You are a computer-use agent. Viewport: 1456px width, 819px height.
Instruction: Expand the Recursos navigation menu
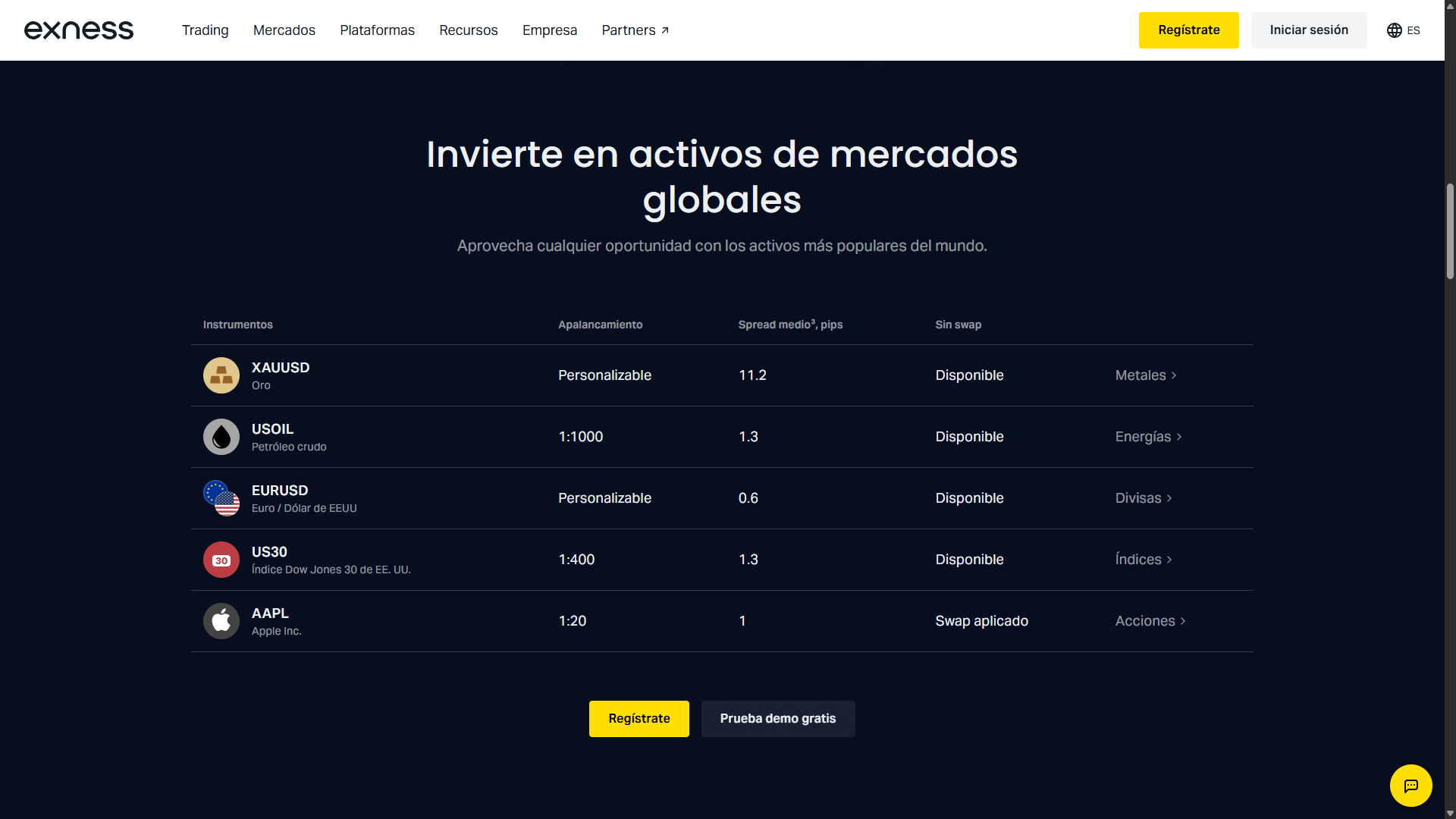469,30
